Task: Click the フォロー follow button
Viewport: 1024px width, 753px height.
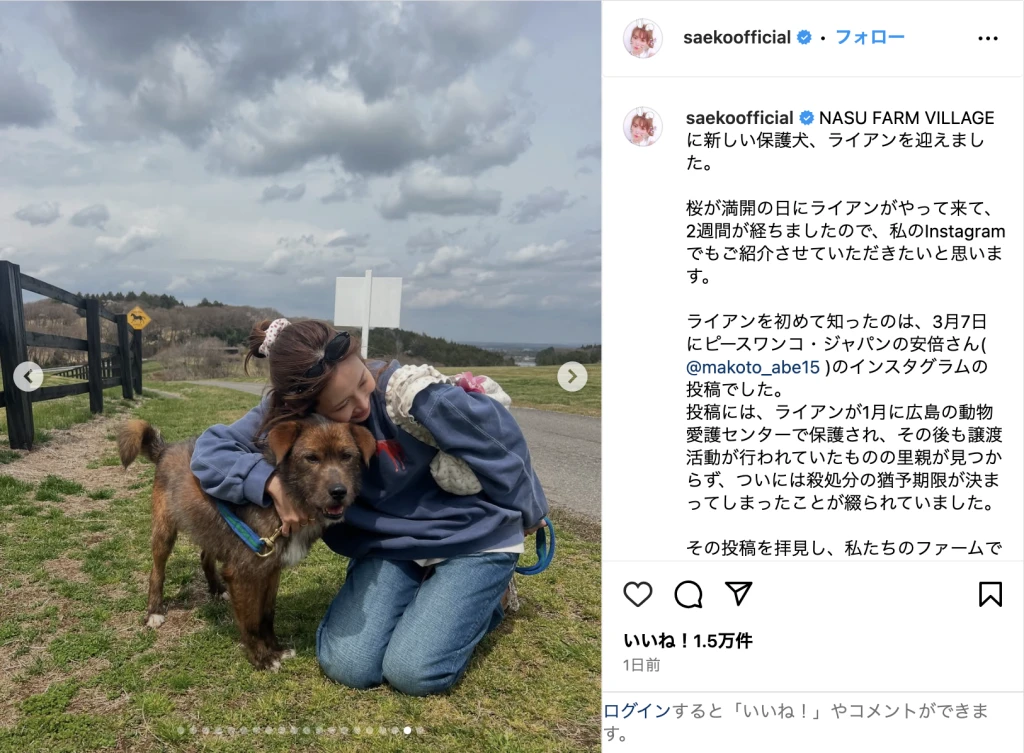Action: click(869, 37)
